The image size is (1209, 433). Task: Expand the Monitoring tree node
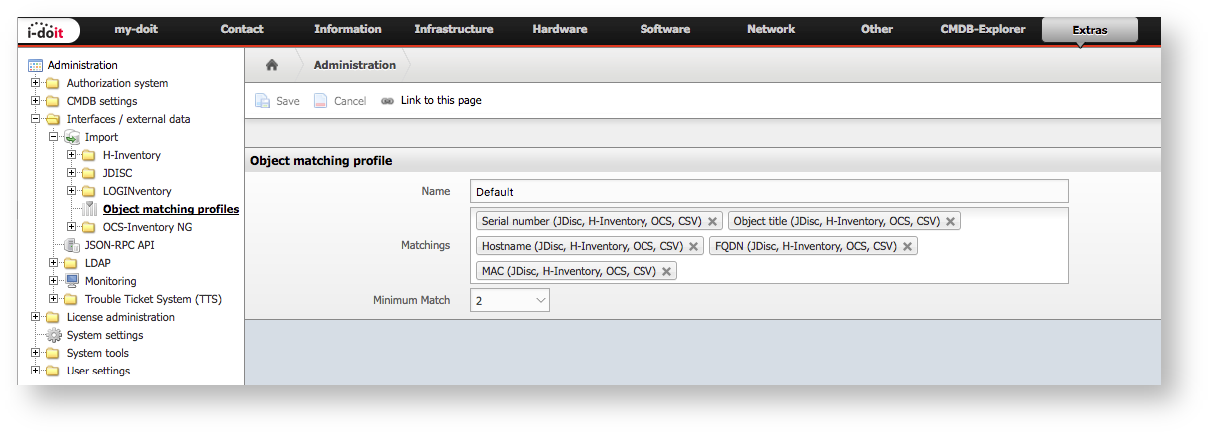tap(54, 281)
